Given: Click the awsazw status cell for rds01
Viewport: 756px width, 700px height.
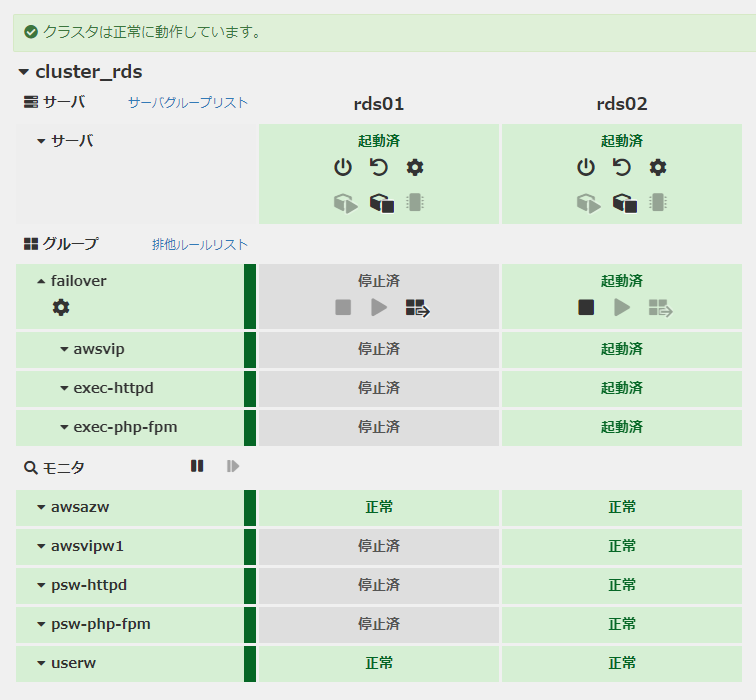Looking at the screenshot, I should click(x=379, y=507).
